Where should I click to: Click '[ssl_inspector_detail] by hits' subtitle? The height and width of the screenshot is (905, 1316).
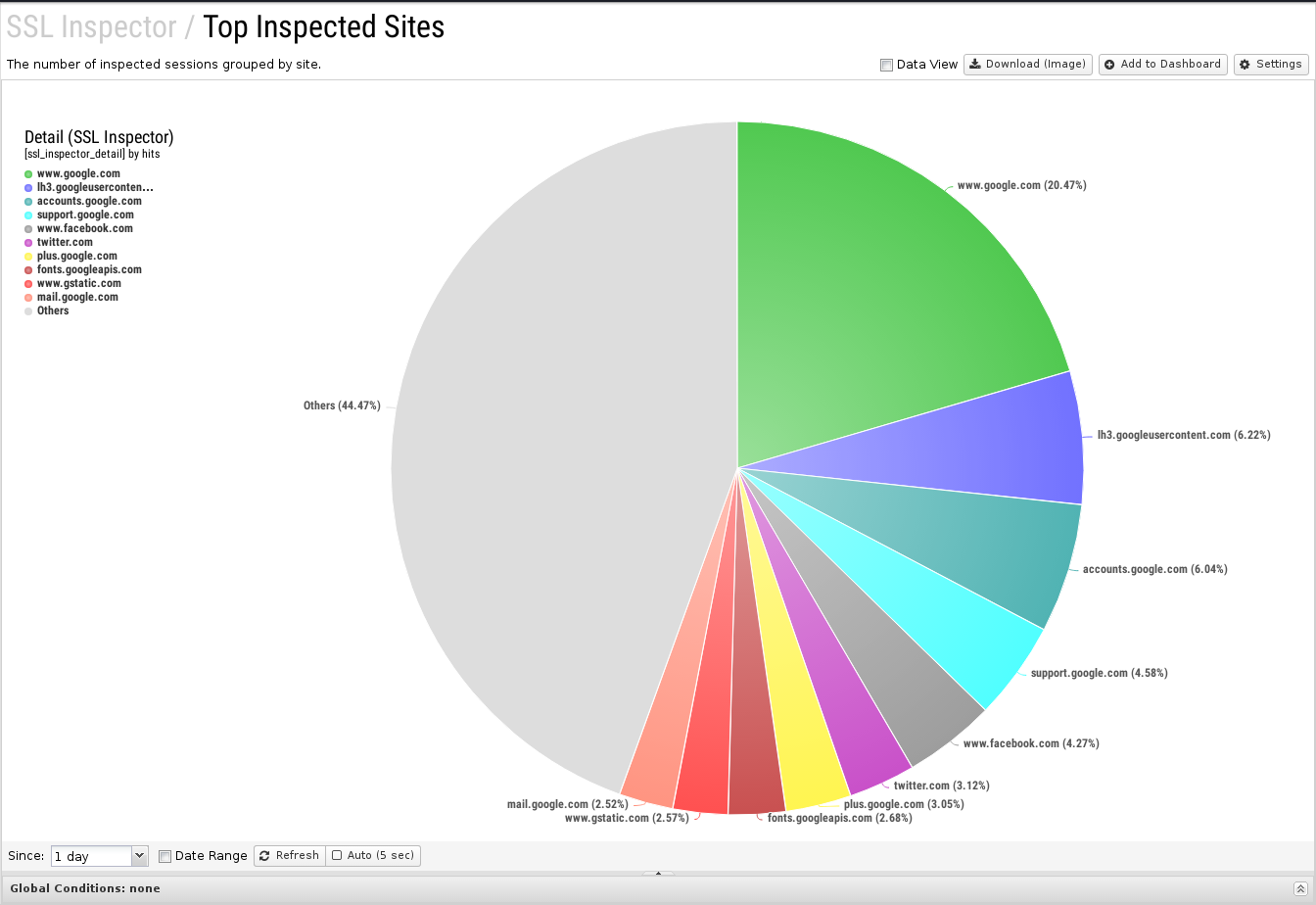point(92,154)
